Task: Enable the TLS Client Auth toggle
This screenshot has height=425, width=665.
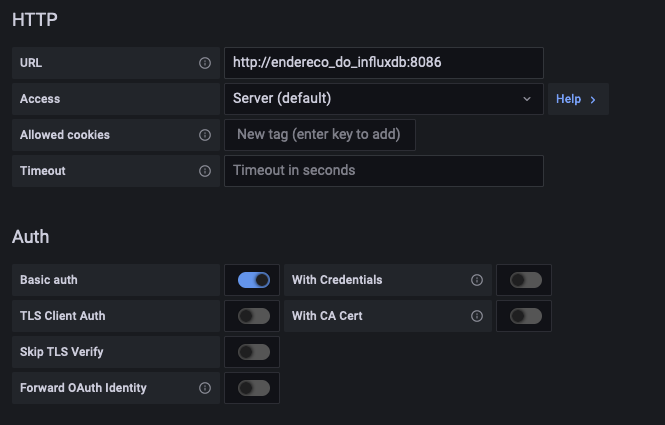Action: coord(254,316)
